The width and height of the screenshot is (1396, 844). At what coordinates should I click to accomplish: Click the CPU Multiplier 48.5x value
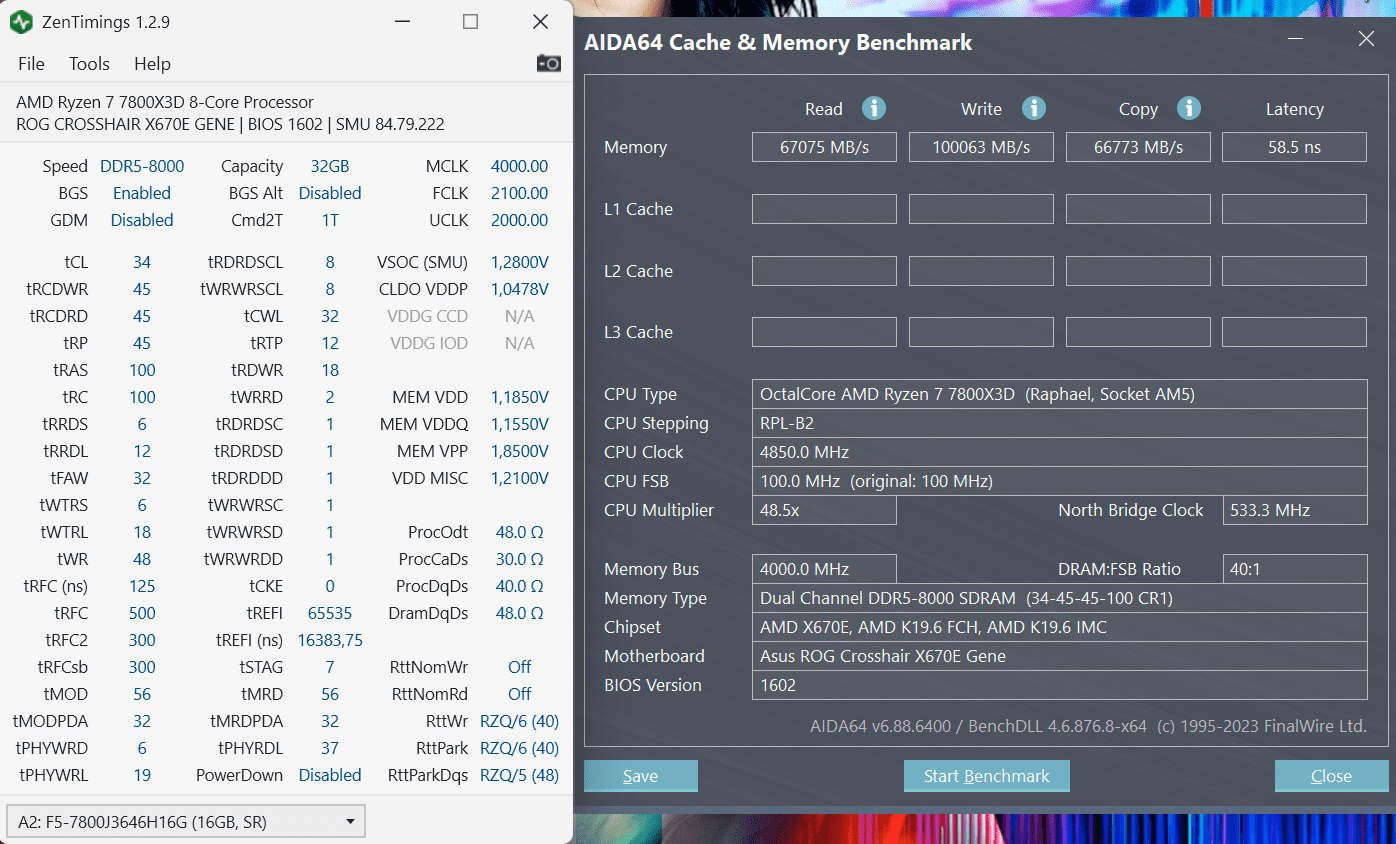click(x=824, y=510)
